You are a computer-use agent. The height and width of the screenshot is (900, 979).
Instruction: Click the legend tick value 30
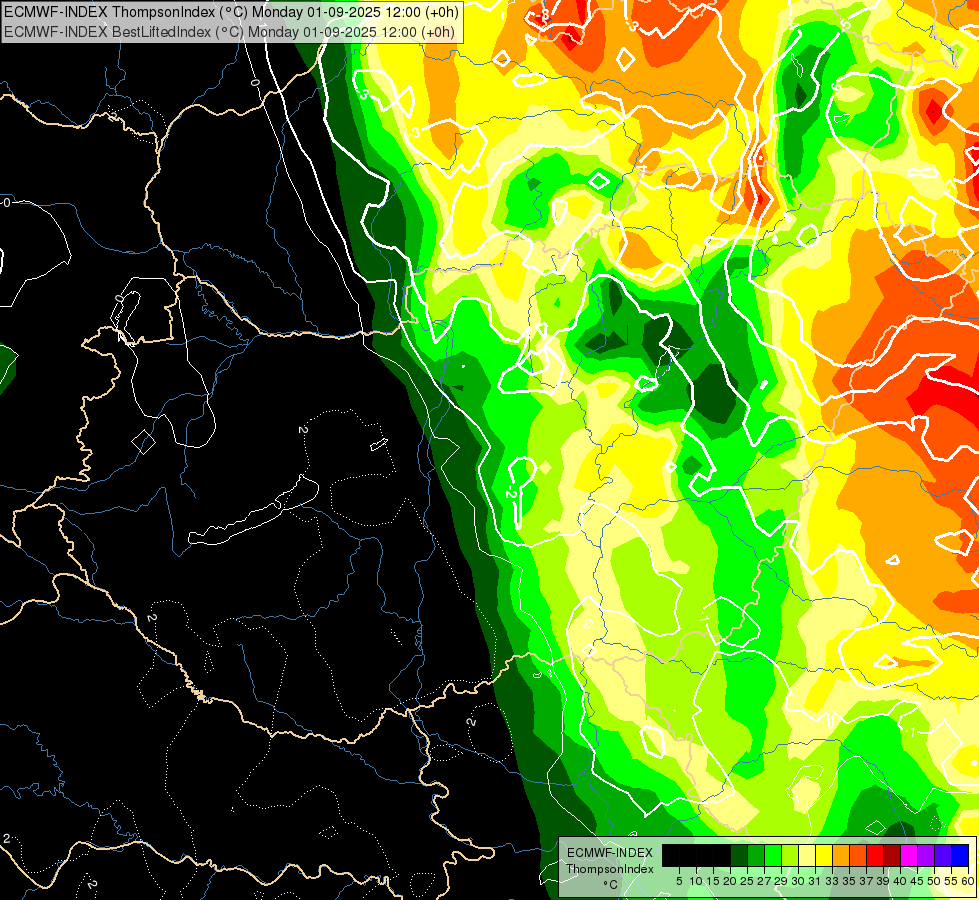click(x=799, y=881)
